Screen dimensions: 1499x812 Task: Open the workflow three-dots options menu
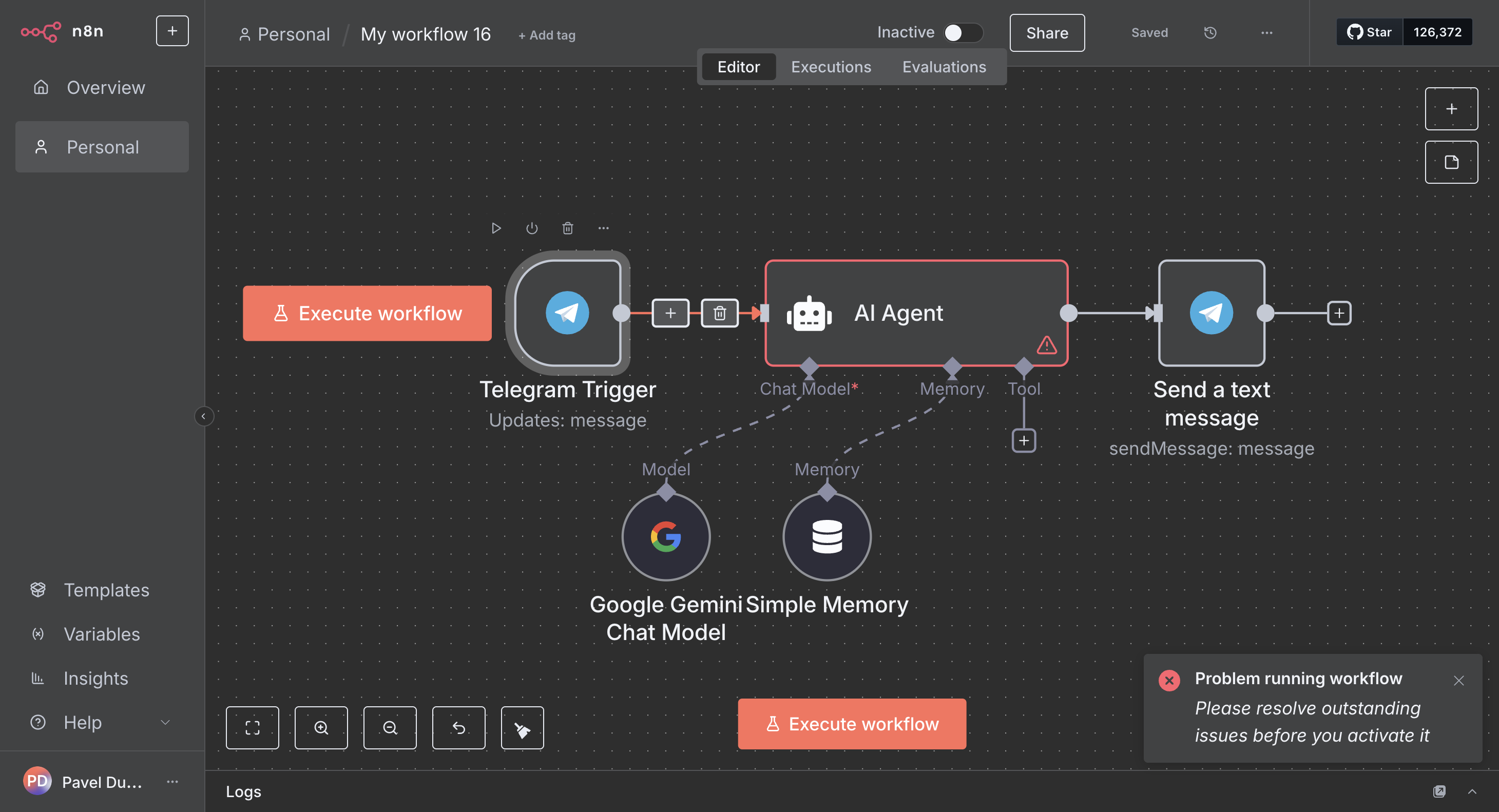[1266, 33]
